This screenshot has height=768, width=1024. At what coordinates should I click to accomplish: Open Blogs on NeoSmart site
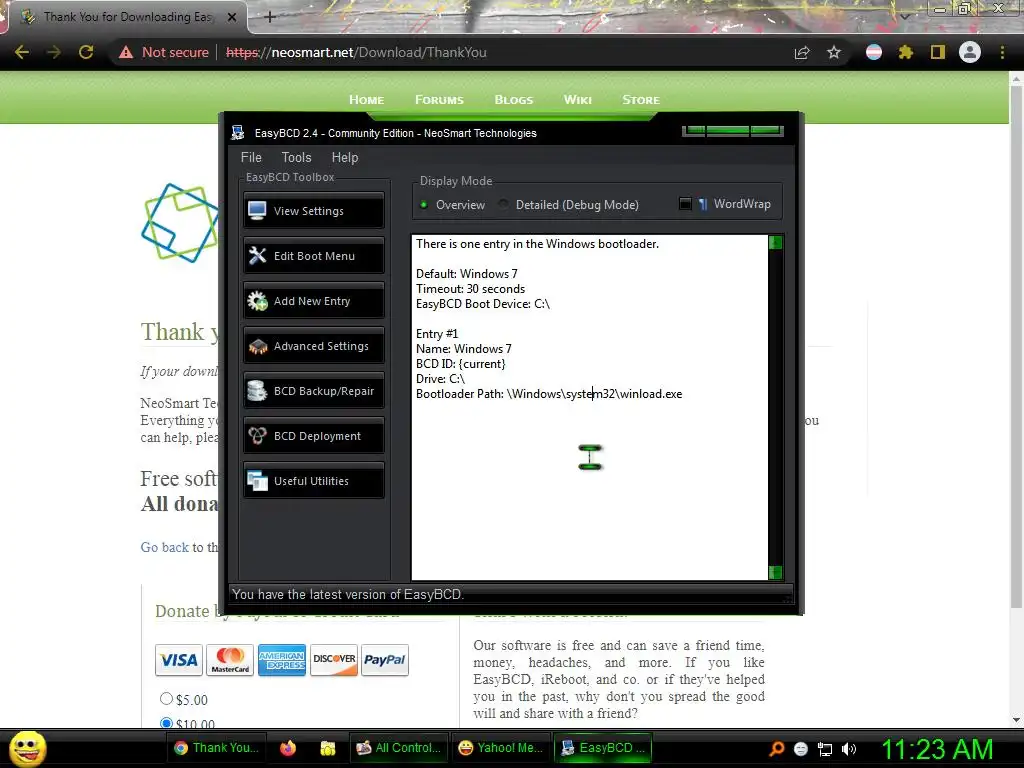513,100
